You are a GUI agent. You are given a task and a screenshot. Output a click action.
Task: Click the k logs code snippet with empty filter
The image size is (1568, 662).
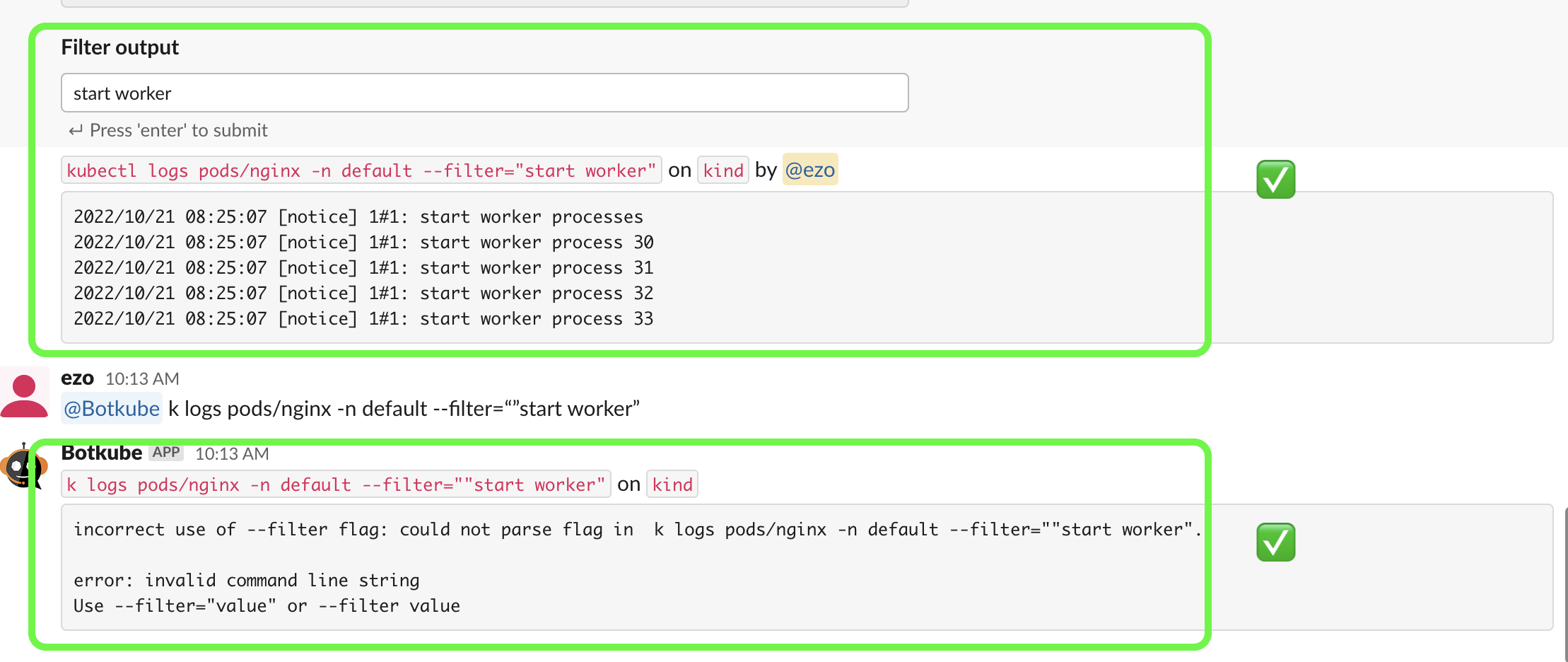[334, 484]
